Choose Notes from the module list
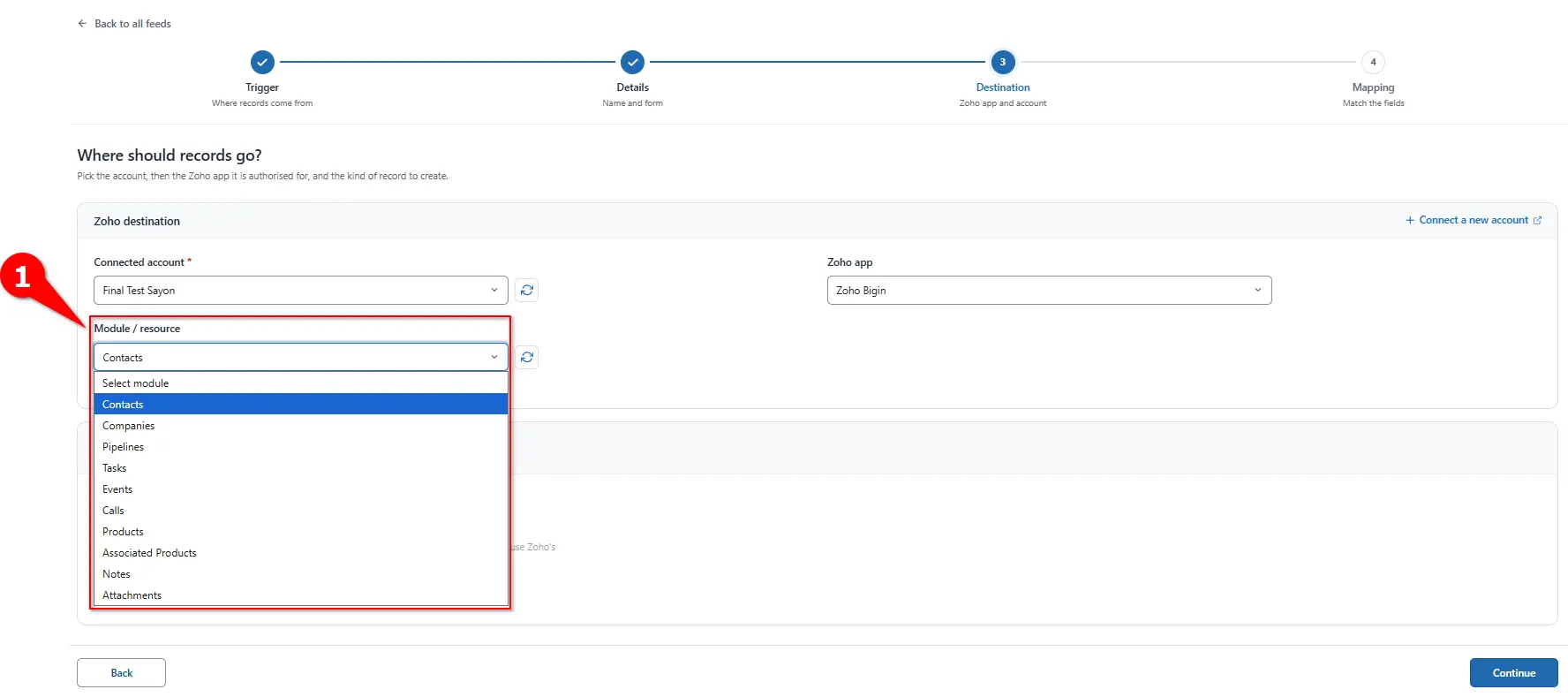Viewport: 1568px width, 697px height. (301, 574)
